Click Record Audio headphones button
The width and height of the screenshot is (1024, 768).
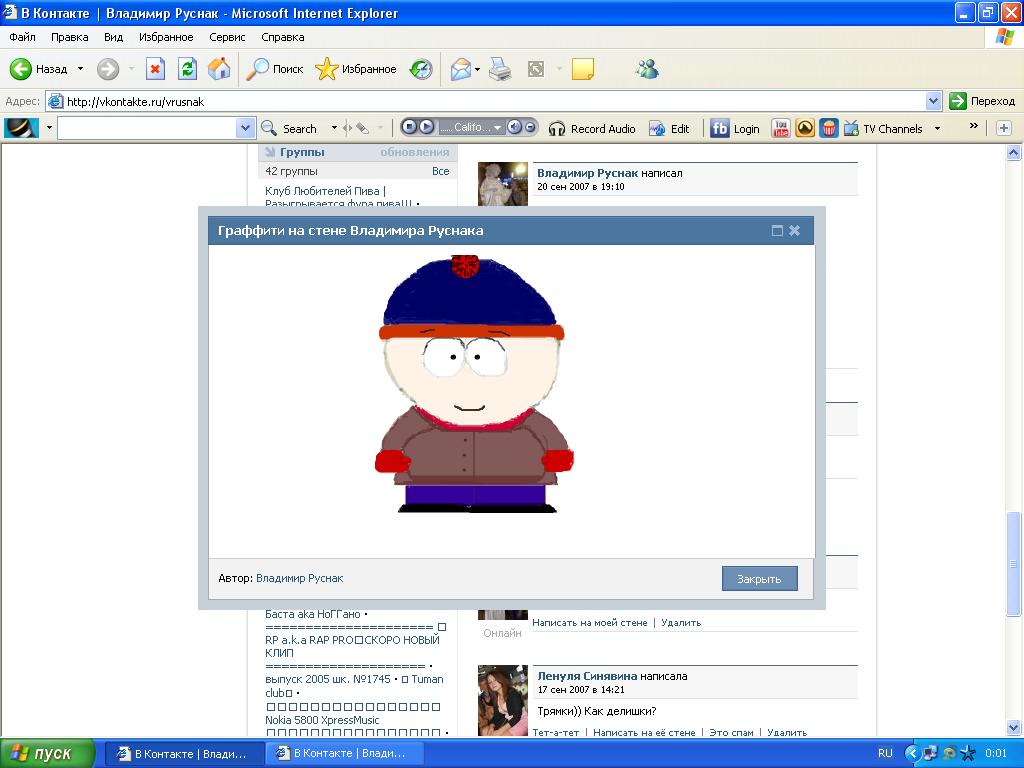click(592, 129)
